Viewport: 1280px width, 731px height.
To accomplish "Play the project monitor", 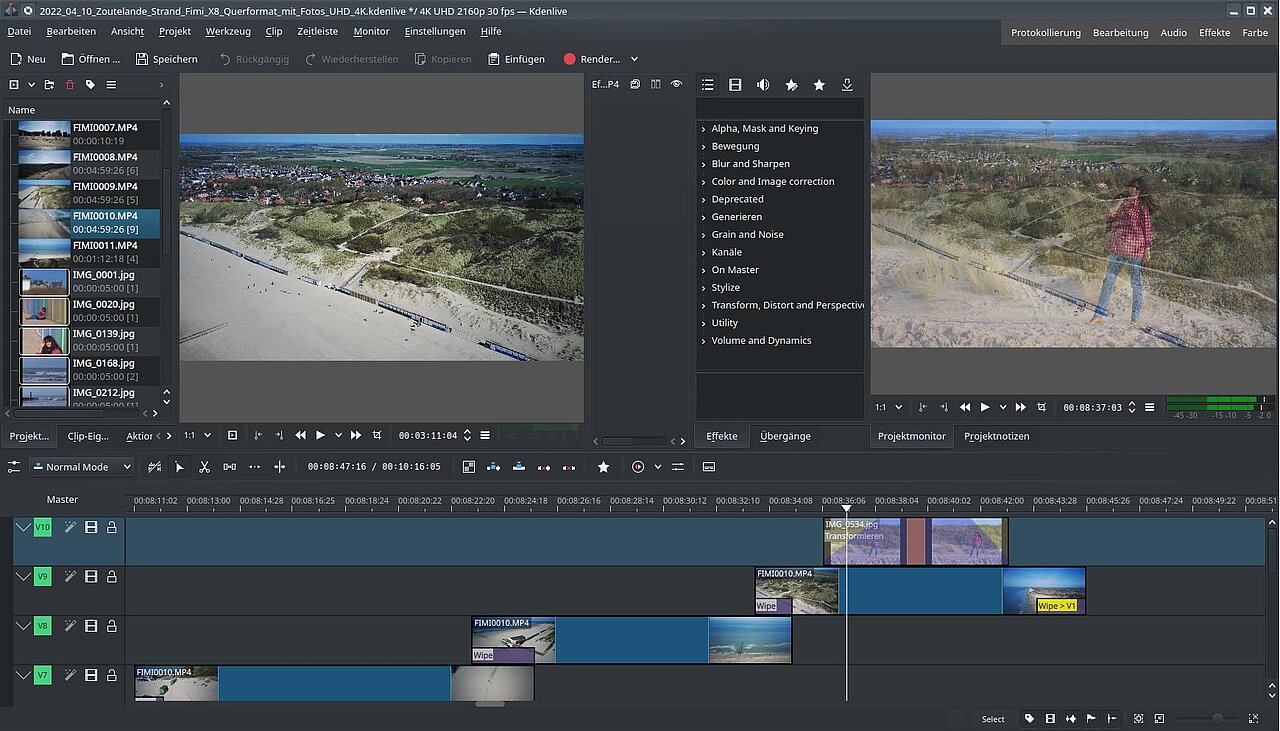I will (985, 407).
